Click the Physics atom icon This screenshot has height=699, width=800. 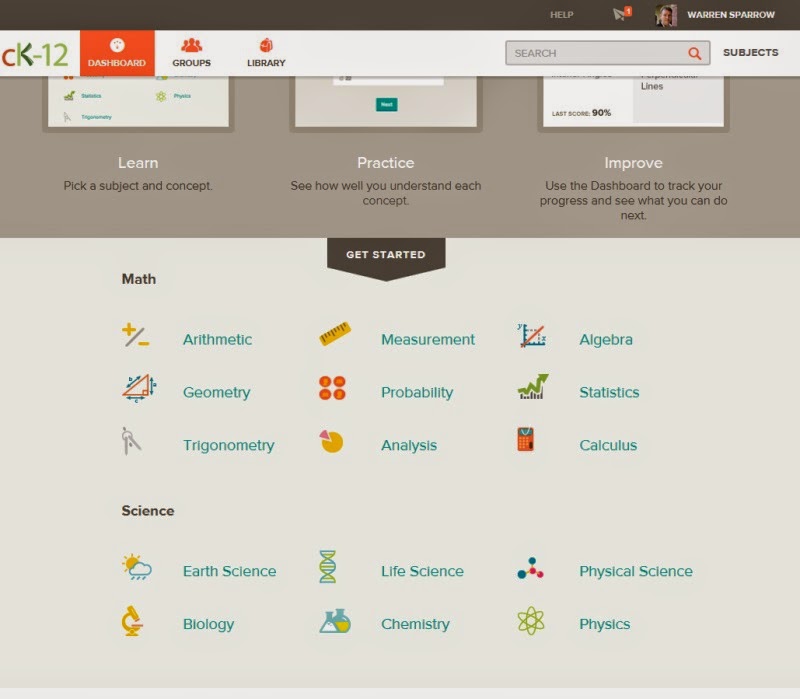click(x=531, y=620)
